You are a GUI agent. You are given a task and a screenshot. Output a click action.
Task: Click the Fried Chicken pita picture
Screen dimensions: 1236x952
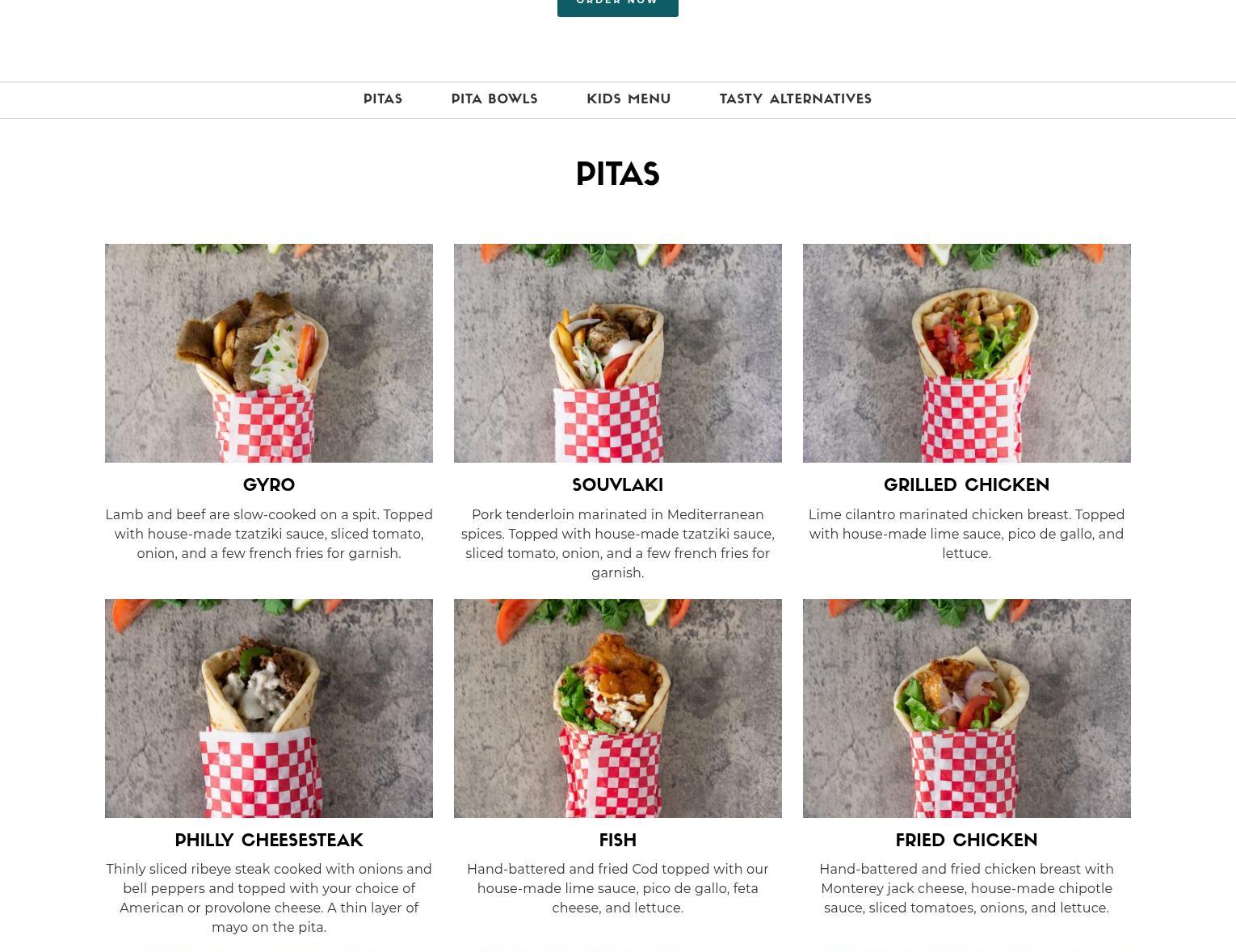coord(967,708)
